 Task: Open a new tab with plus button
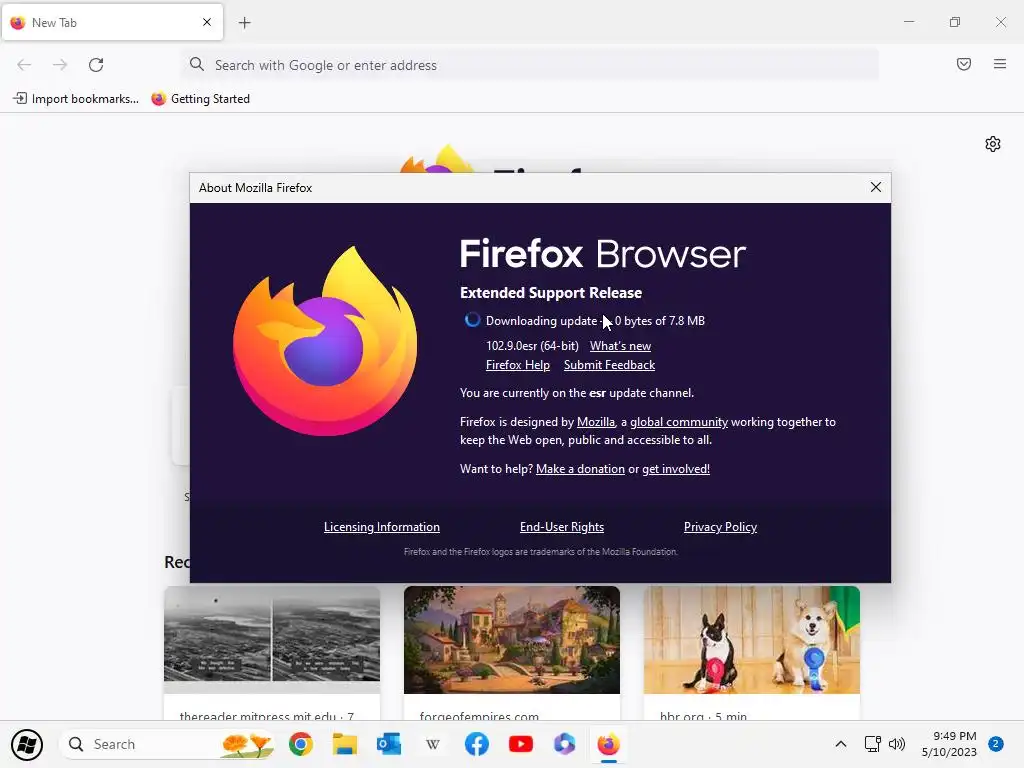pyautogui.click(x=244, y=23)
